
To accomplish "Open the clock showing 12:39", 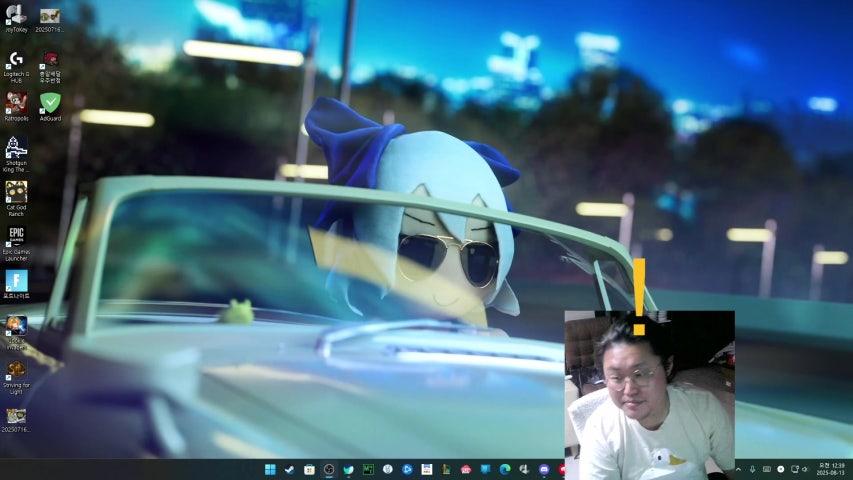I will tap(832, 469).
